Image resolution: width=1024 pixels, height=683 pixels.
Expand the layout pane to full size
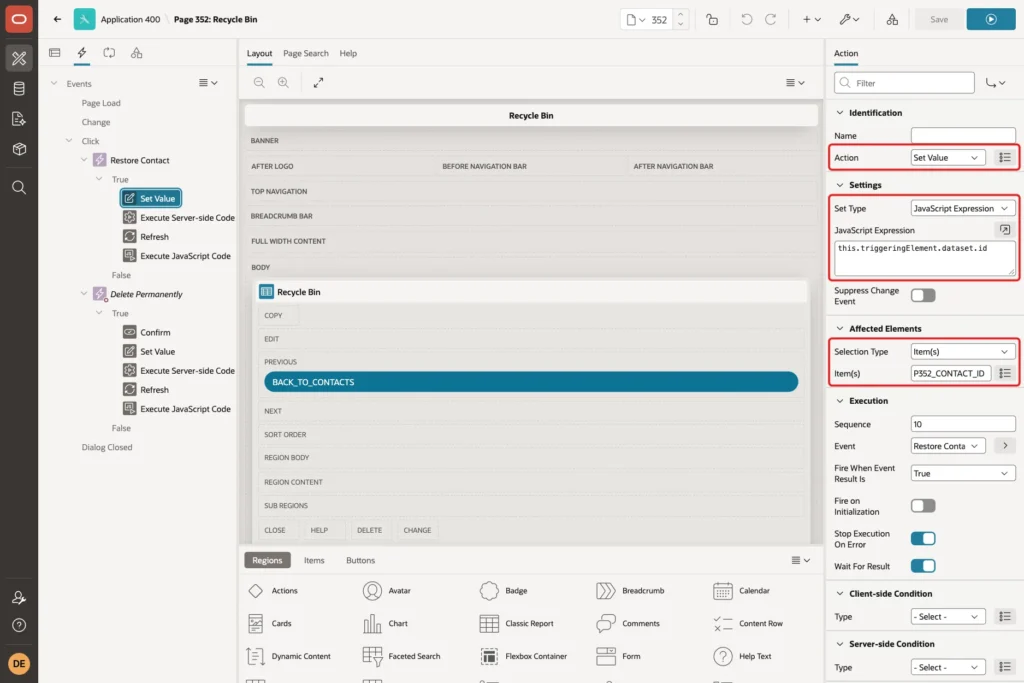coord(318,82)
